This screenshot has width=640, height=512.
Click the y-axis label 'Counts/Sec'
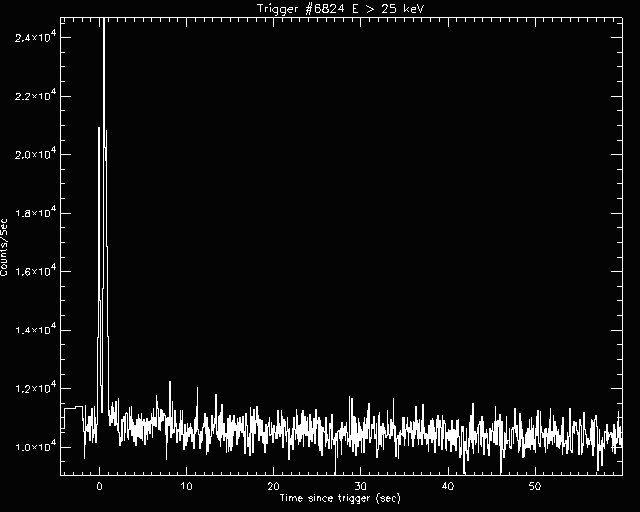(4, 247)
